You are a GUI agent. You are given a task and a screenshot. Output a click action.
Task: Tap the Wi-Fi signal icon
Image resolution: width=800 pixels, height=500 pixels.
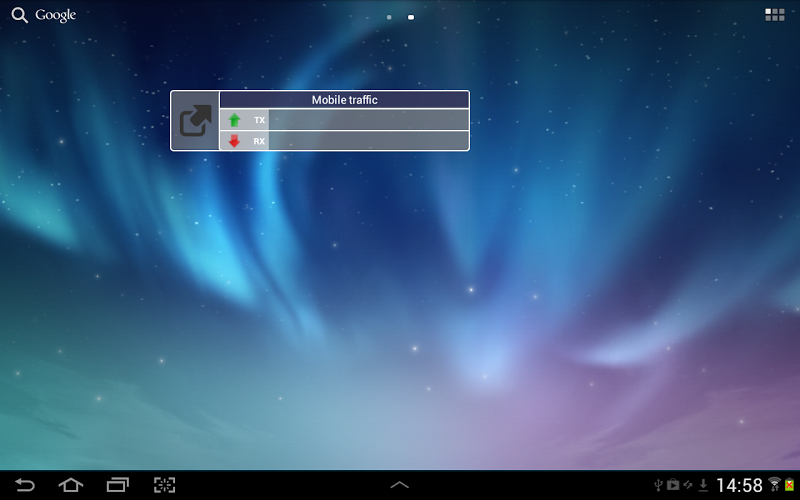(774, 484)
